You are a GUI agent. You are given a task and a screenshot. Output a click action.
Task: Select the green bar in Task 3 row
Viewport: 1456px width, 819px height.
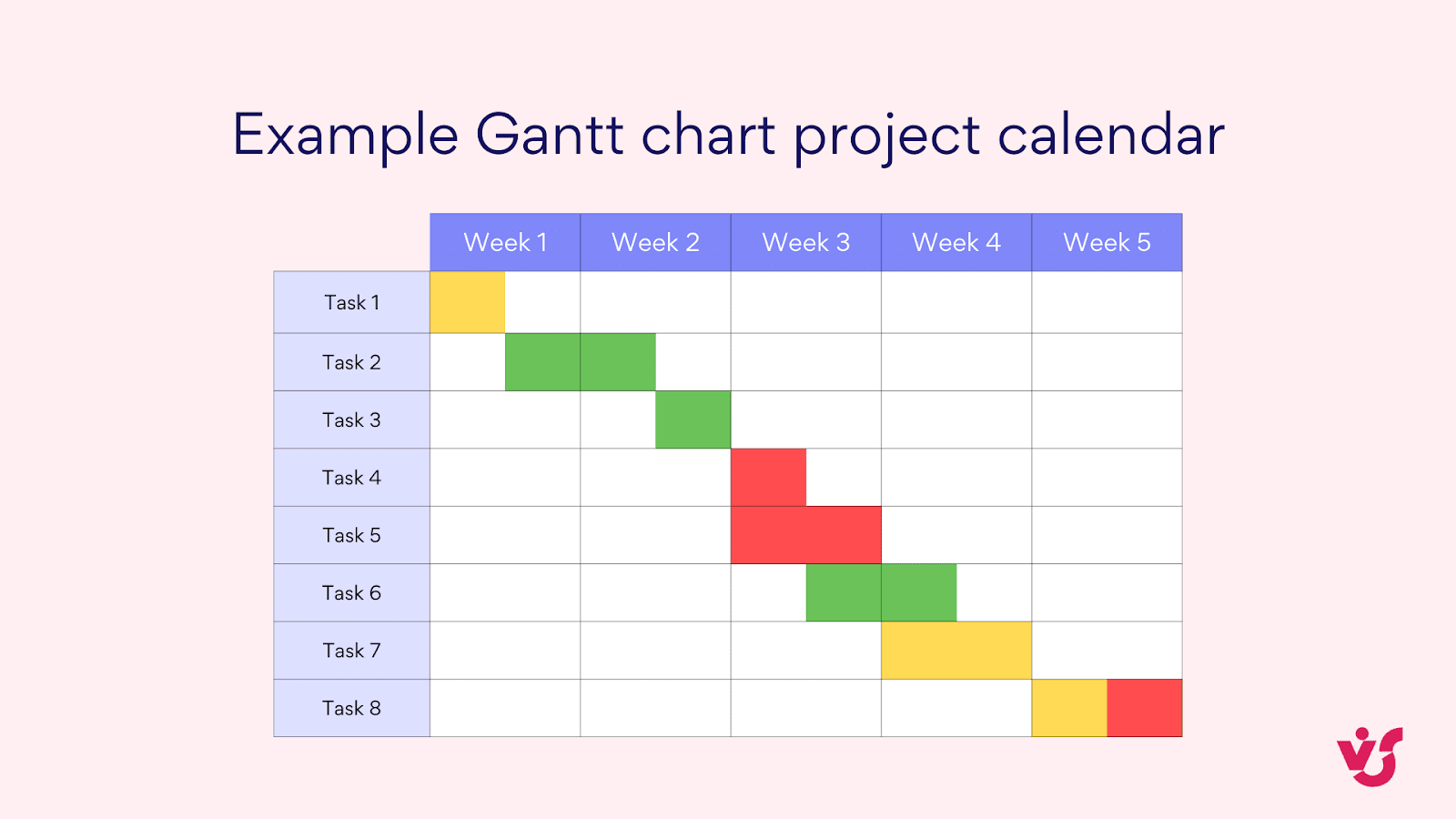coord(693,420)
